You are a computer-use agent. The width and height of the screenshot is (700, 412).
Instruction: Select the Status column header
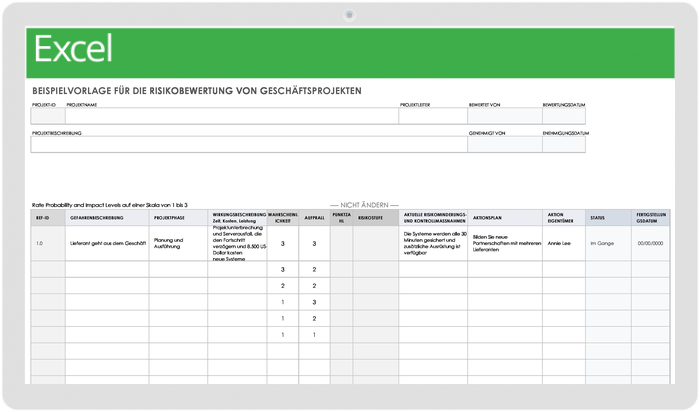tap(608, 218)
